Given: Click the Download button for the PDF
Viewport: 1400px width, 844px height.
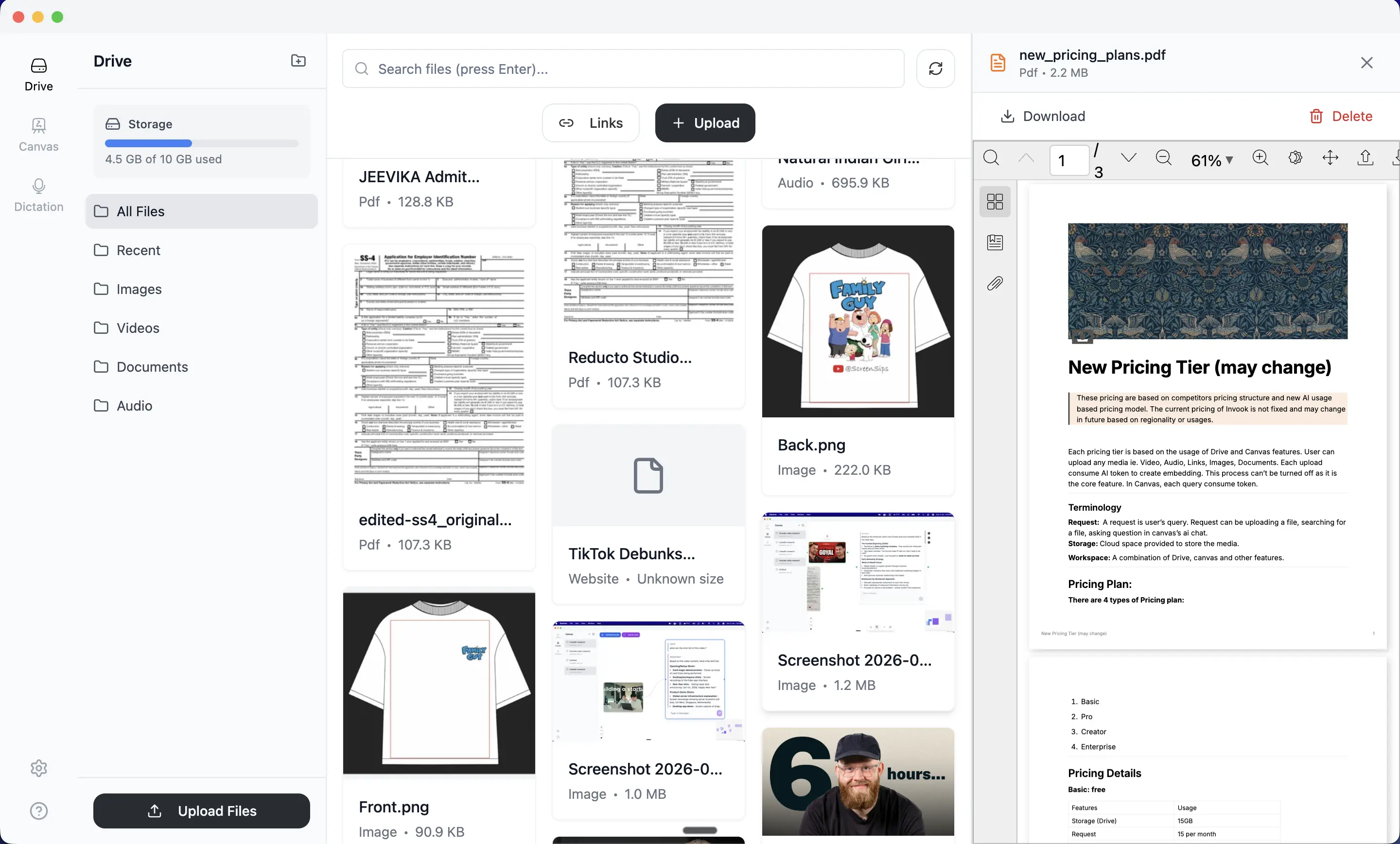Looking at the screenshot, I should (1043, 117).
